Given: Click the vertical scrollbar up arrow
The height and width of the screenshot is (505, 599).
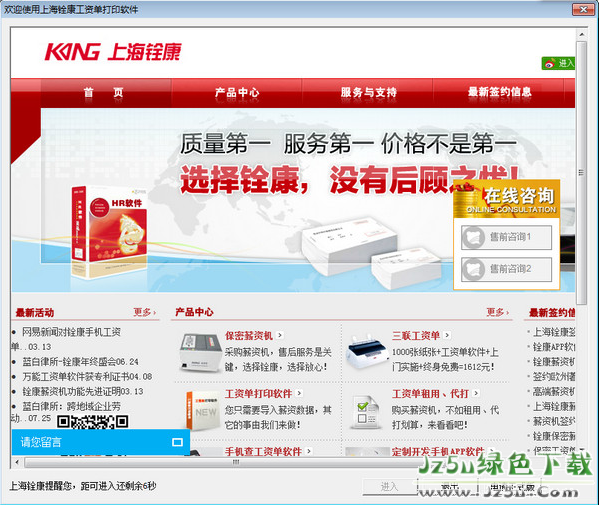Looking at the screenshot, I should click(x=581, y=34).
